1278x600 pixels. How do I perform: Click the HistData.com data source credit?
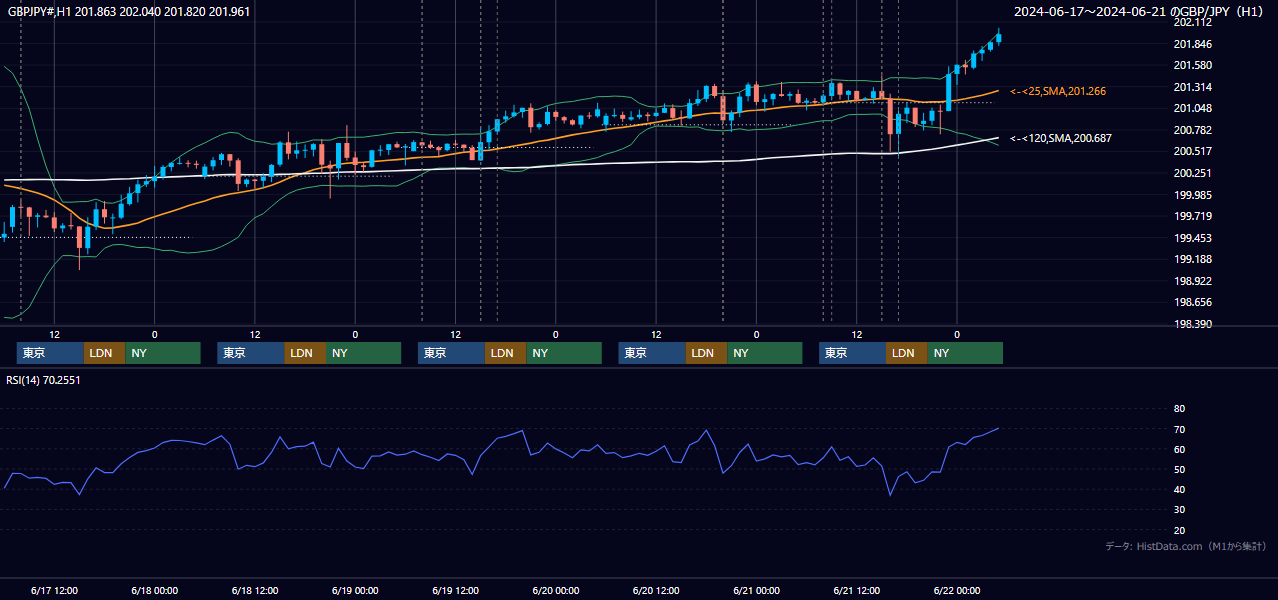click(1186, 546)
